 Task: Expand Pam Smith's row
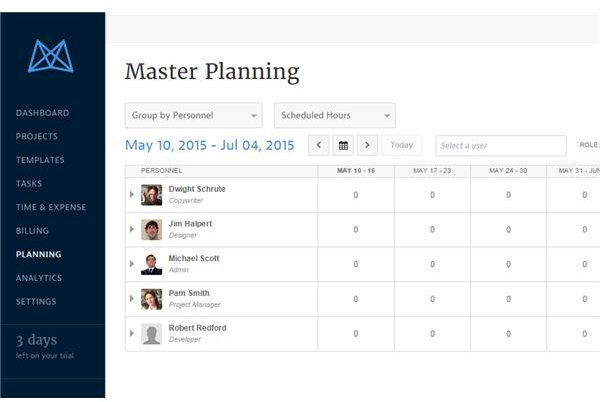coord(132,298)
